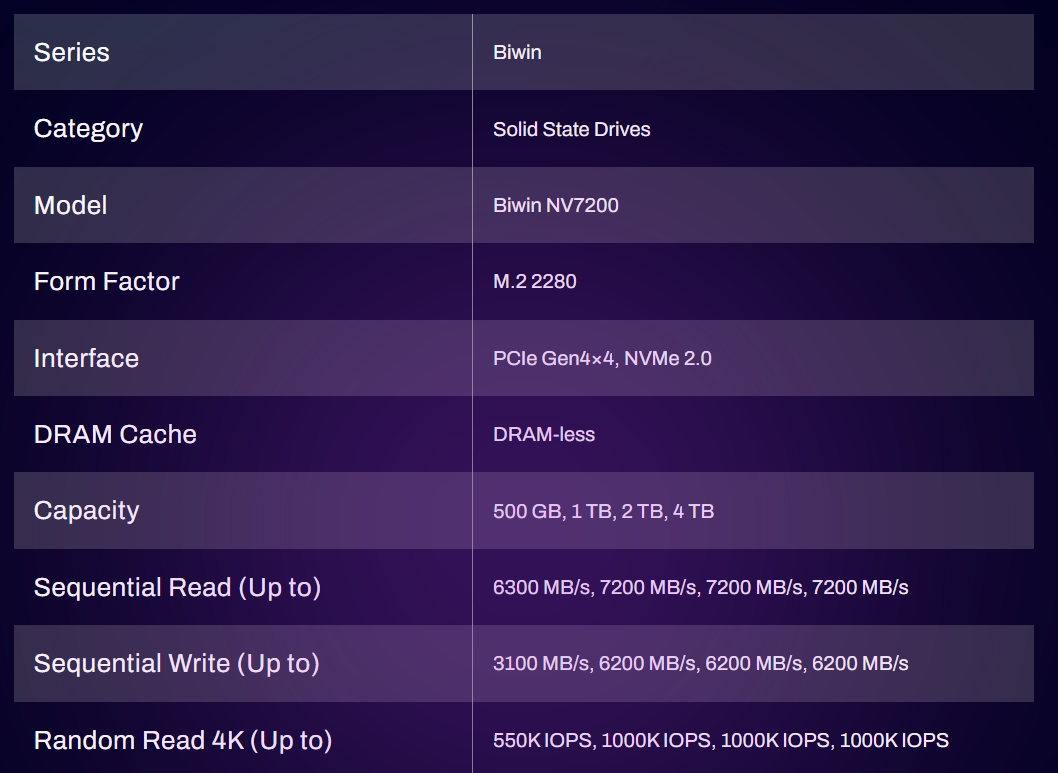This screenshot has width=1058, height=773.
Task: Select the Category row label
Action: (x=88, y=129)
